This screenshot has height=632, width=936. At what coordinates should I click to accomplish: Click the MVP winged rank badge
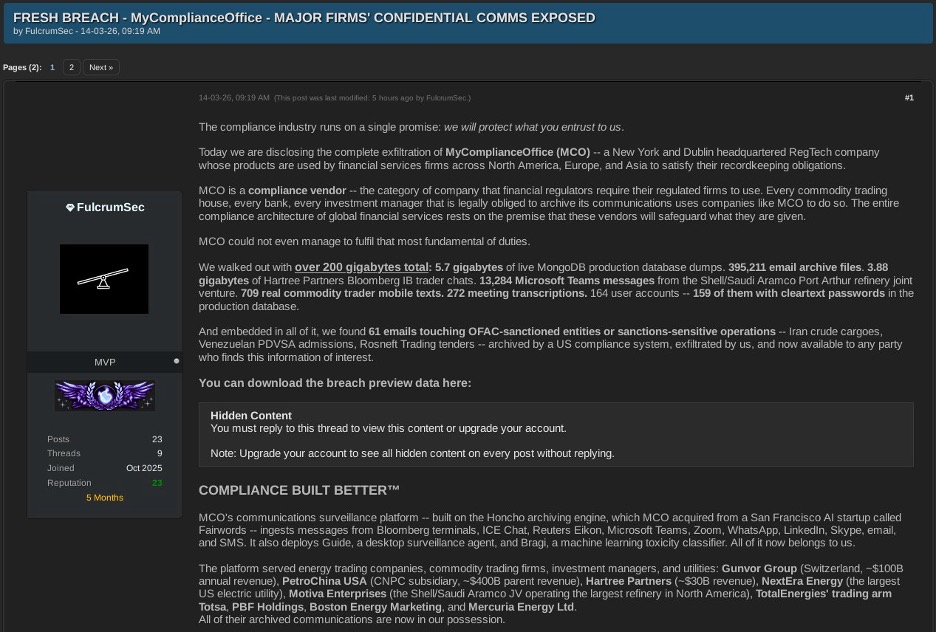(x=105, y=395)
